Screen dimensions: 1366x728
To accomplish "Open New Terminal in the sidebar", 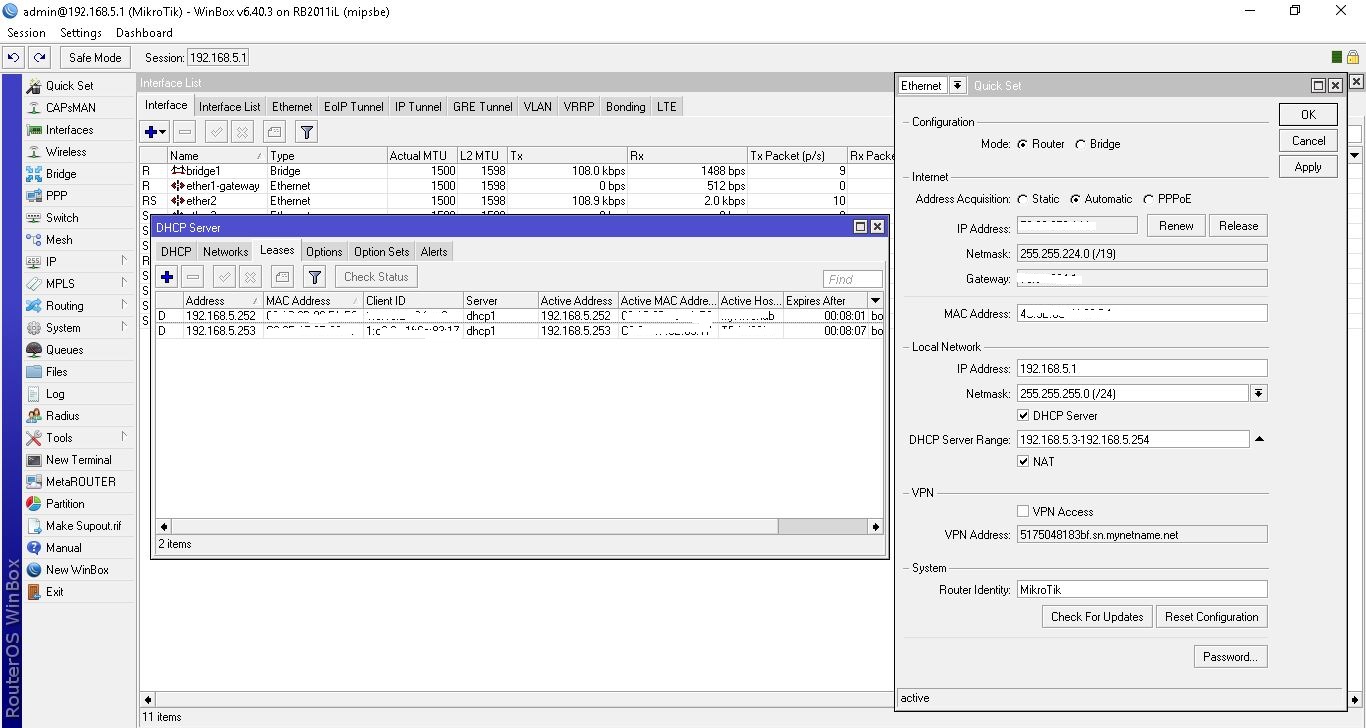I will click(78, 460).
